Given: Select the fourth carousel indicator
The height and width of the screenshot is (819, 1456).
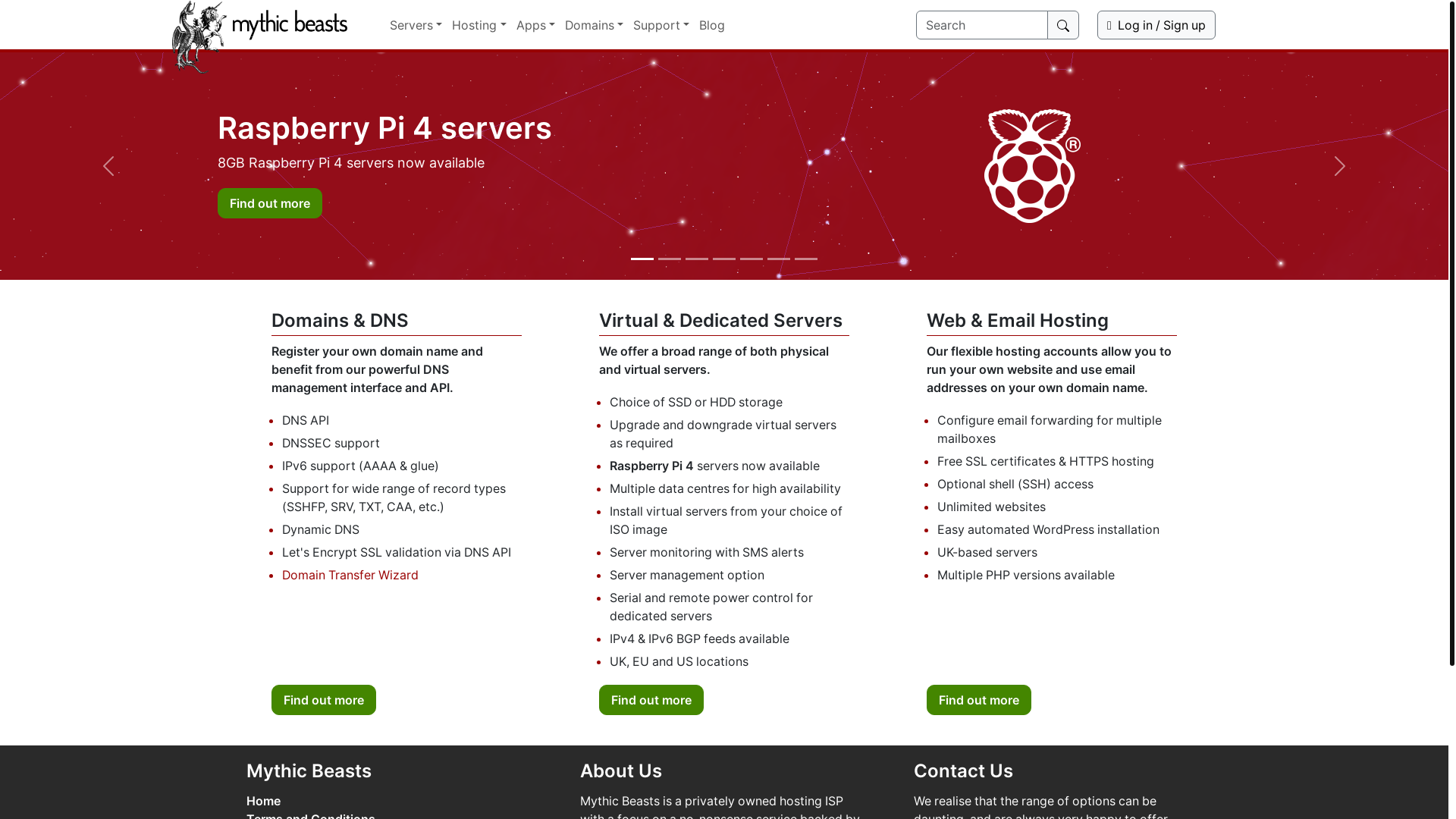Looking at the screenshot, I should (724, 259).
